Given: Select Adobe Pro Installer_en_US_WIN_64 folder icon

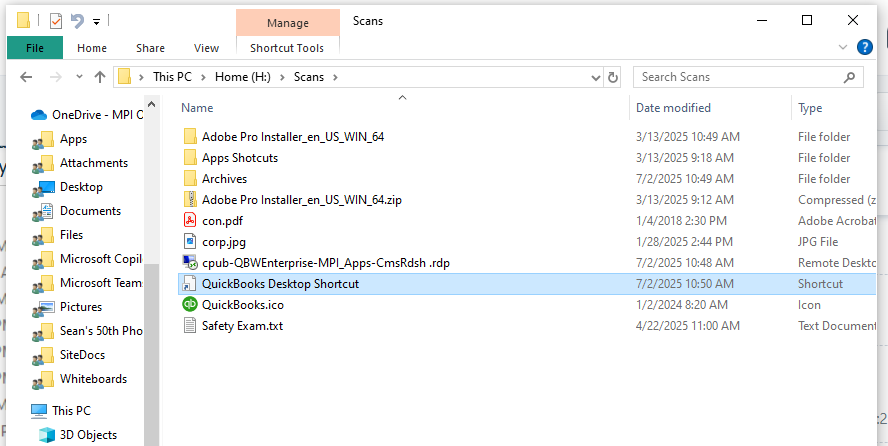Looking at the screenshot, I should [x=190, y=136].
